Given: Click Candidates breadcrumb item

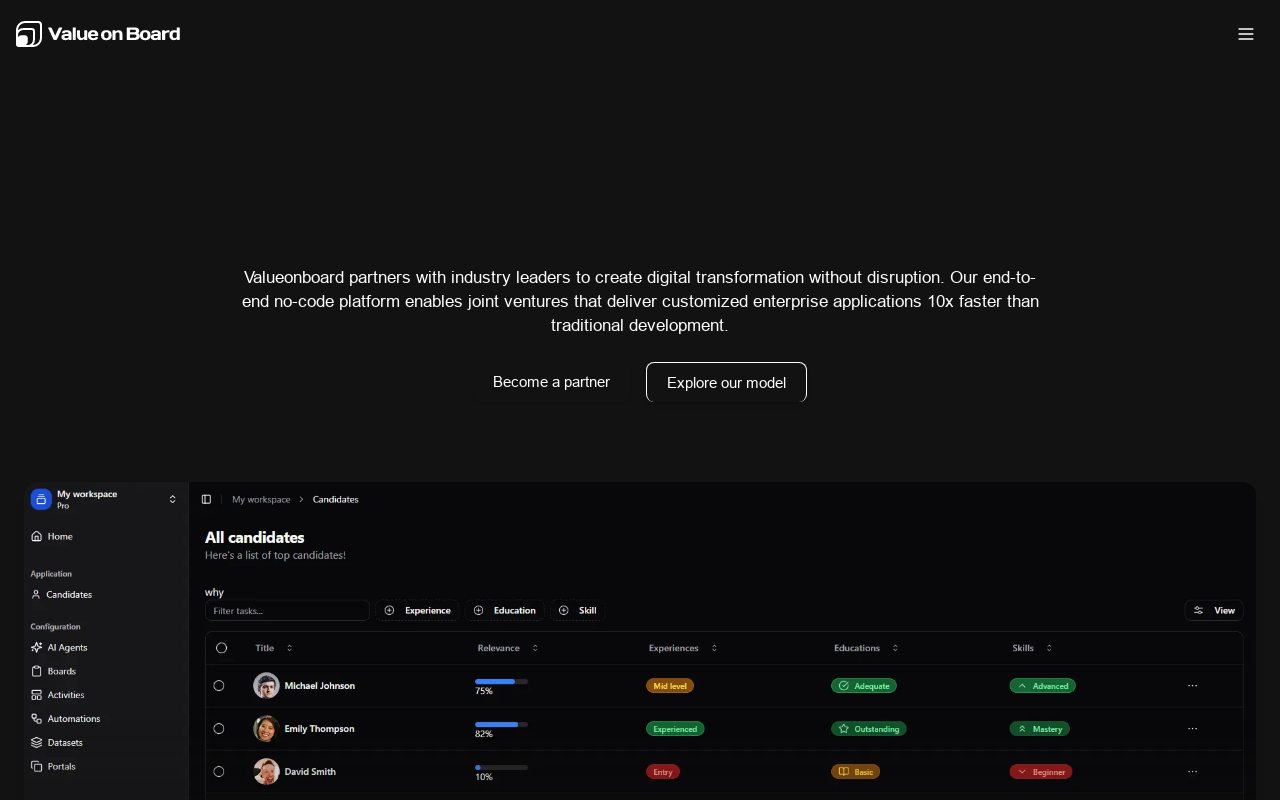Looking at the screenshot, I should click(x=335, y=499).
